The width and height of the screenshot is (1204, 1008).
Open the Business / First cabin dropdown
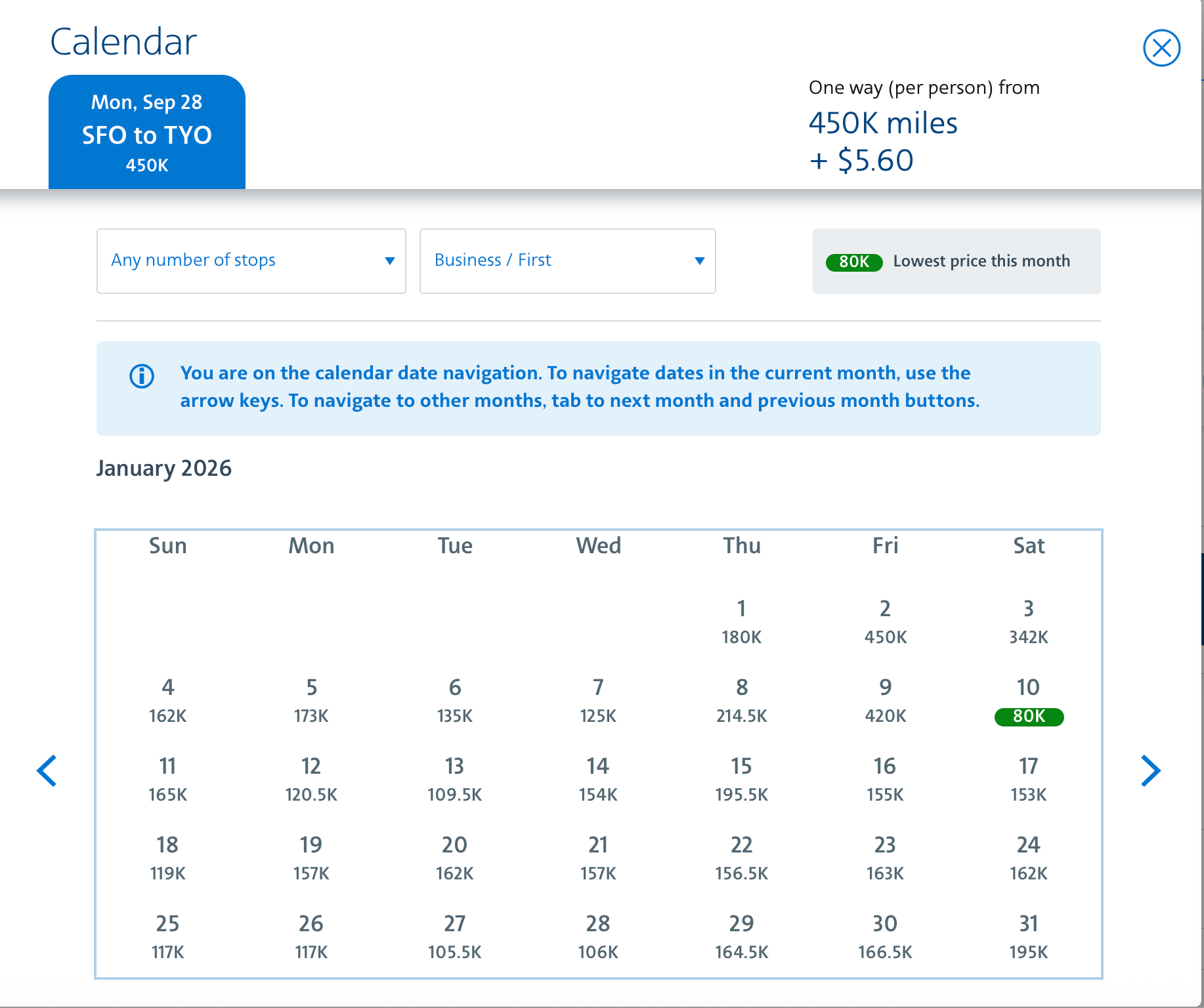point(567,261)
